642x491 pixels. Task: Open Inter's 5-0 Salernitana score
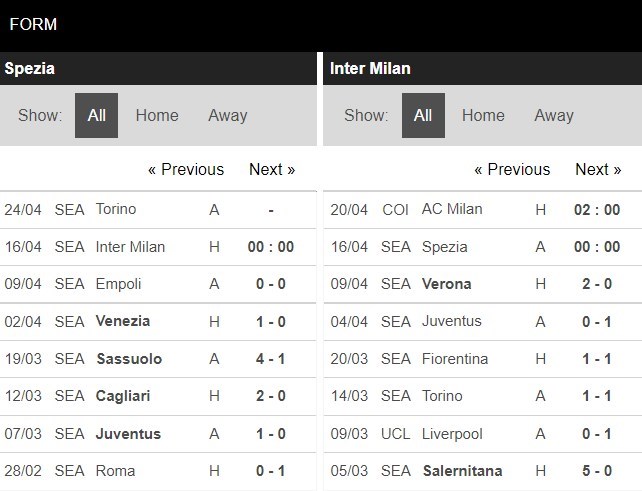click(x=599, y=471)
